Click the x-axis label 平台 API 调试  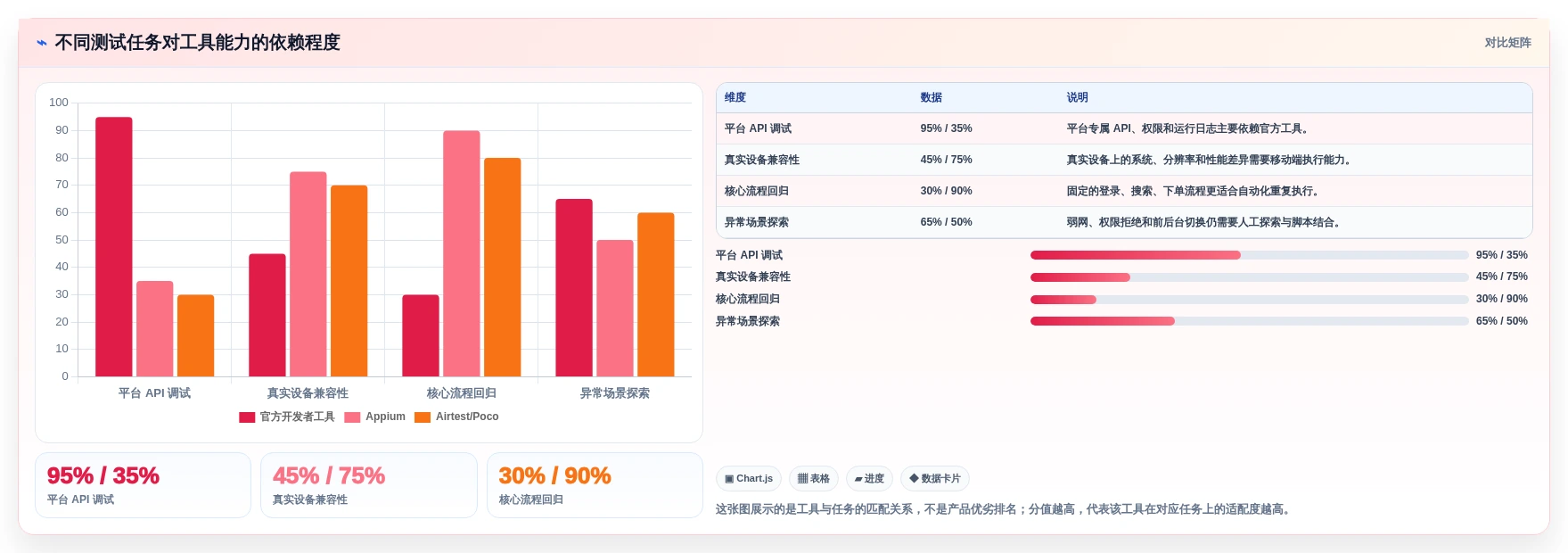[x=155, y=393]
